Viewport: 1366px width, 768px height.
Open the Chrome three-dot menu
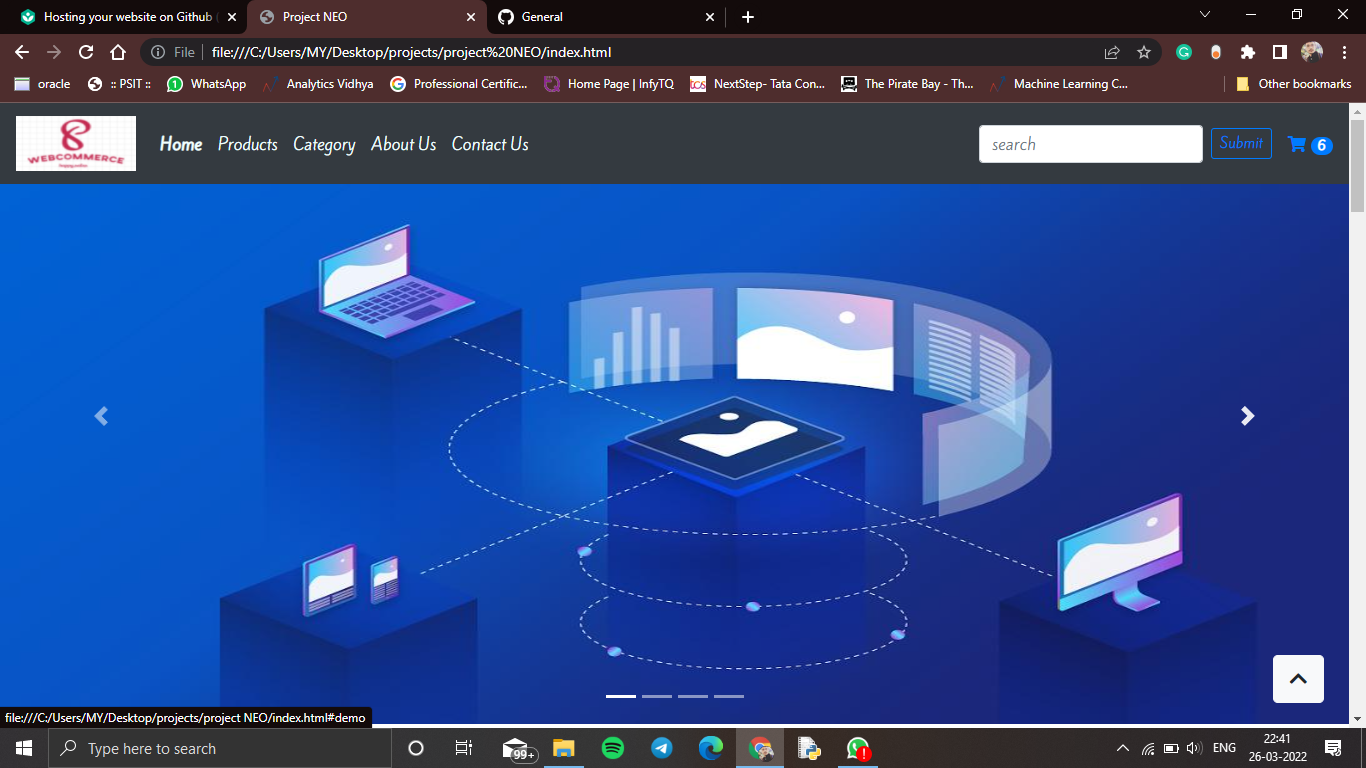pyautogui.click(x=1344, y=52)
